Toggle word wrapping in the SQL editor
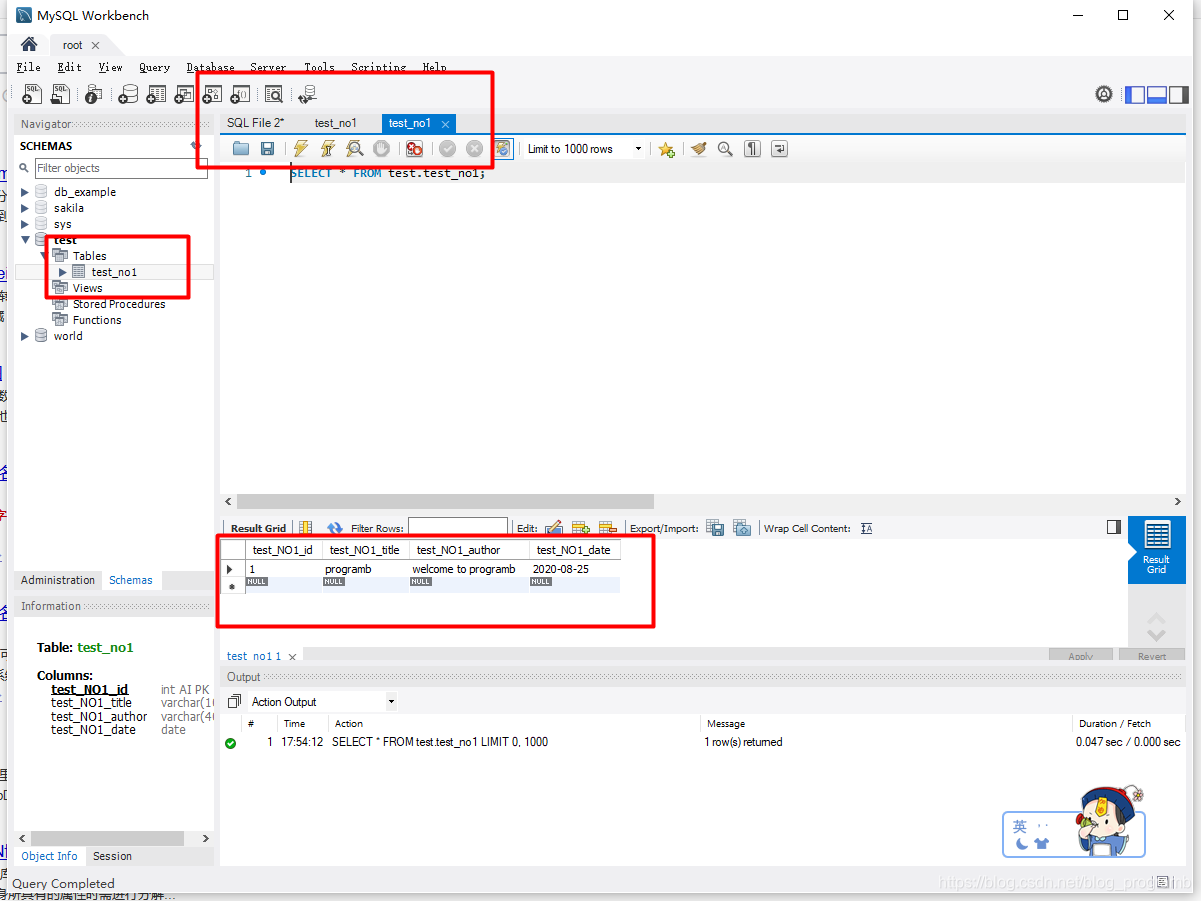 [x=778, y=148]
